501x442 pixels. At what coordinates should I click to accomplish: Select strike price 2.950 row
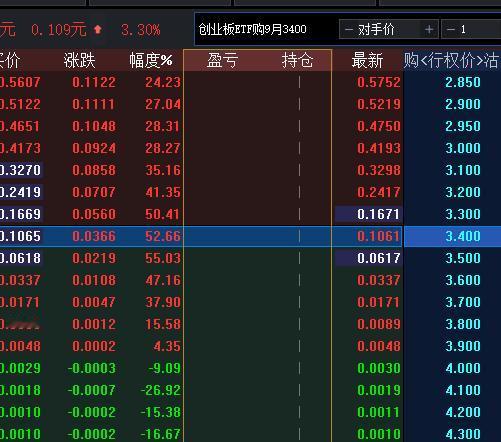click(463, 126)
